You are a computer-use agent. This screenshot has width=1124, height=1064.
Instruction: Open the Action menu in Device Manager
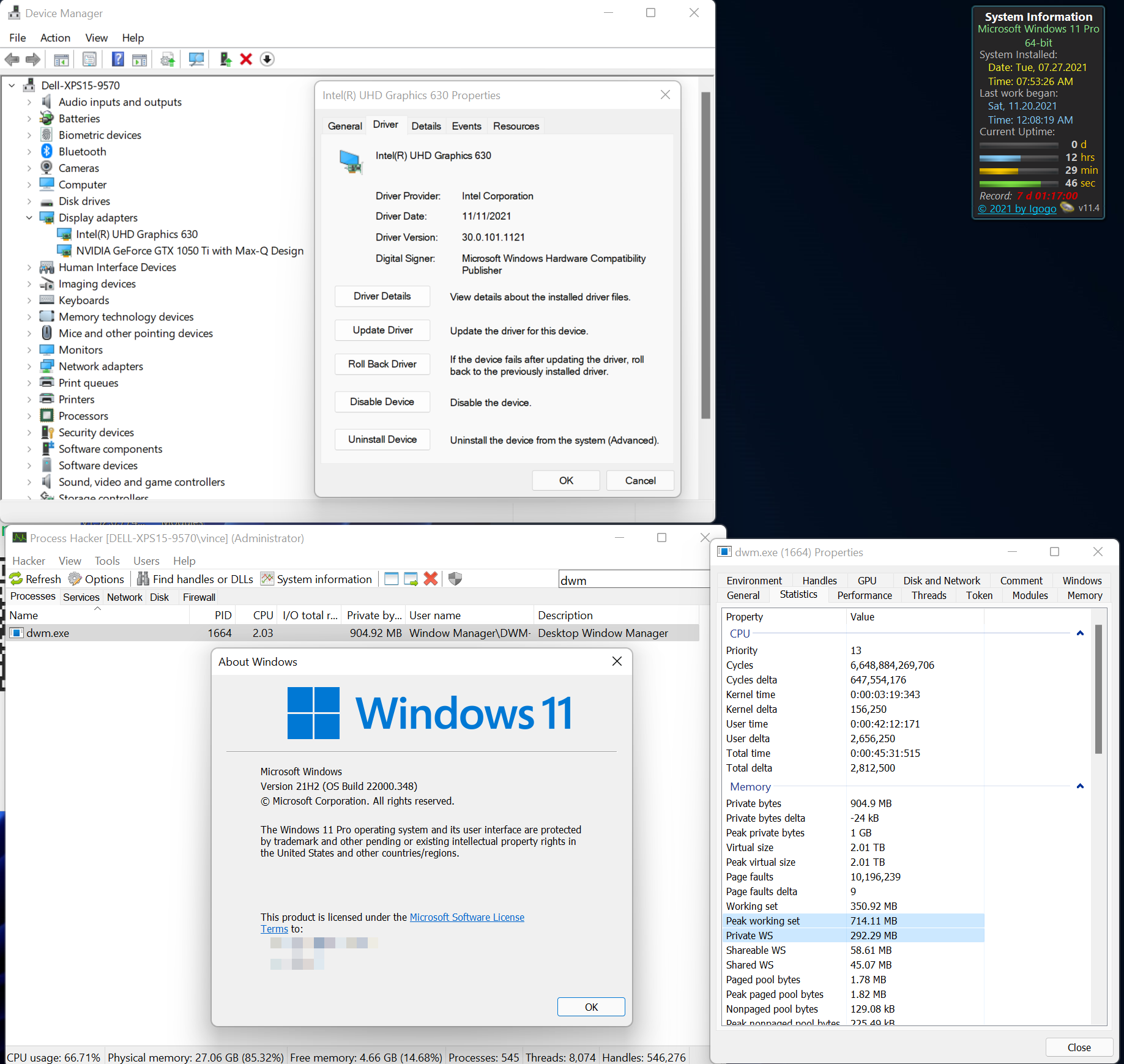[x=55, y=37]
